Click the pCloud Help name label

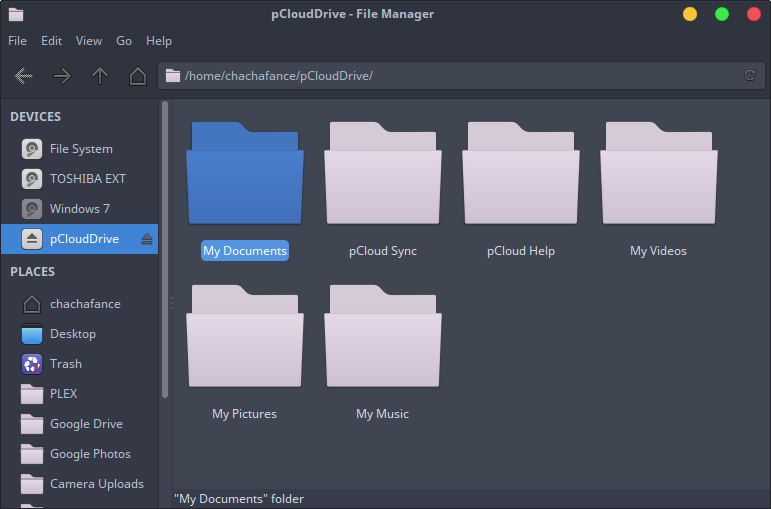coord(521,251)
